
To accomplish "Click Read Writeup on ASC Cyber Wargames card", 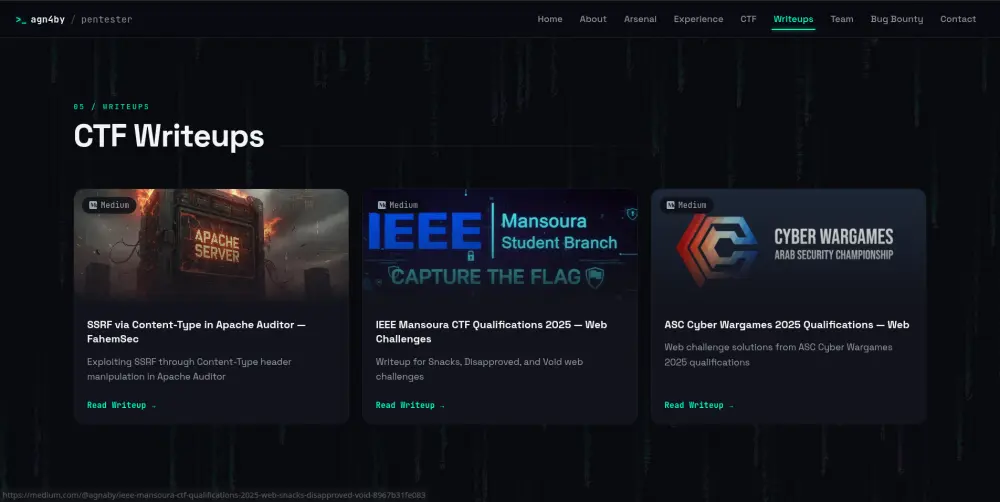I will point(698,405).
